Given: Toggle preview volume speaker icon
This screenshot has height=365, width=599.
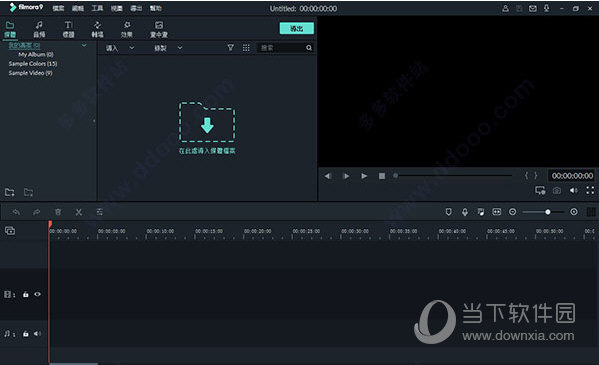Looking at the screenshot, I should (574, 190).
